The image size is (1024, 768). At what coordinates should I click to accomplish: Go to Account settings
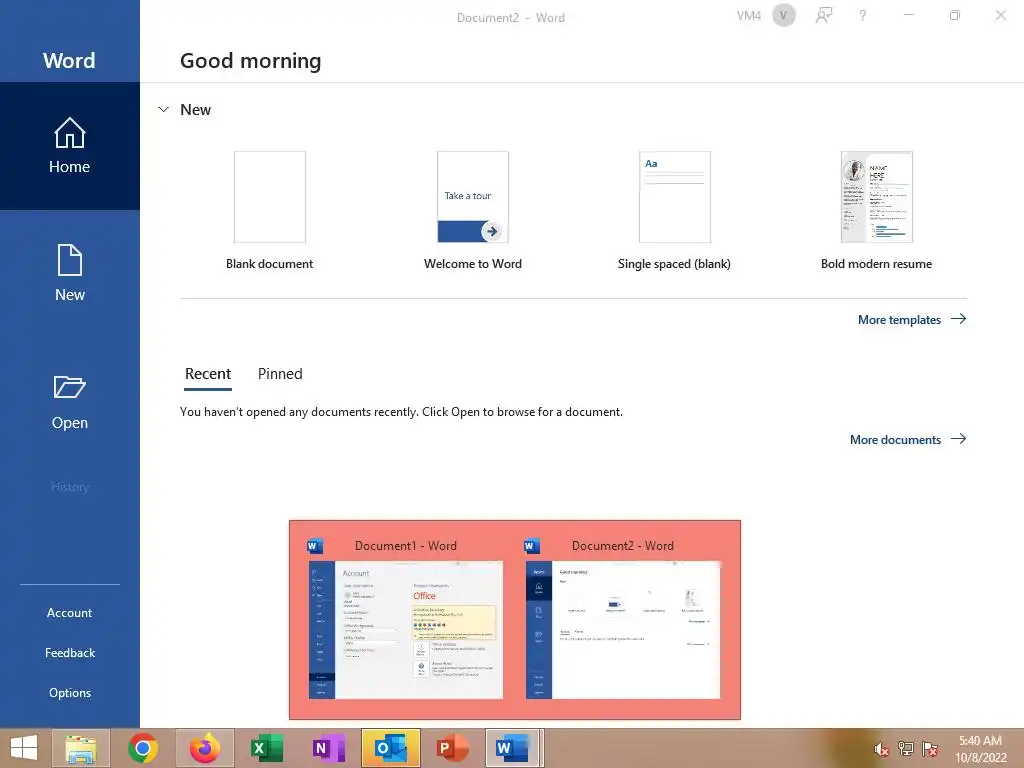pyautogui.click(x=69, y=613)
